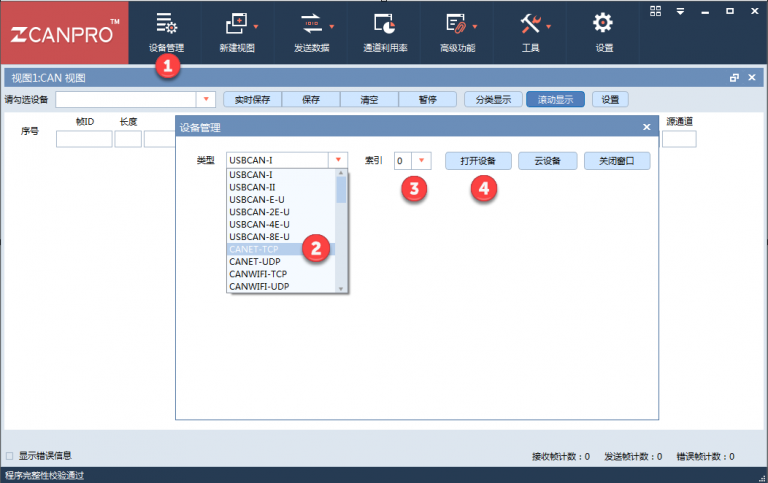Open the 索引 index dropdown
The image size is (768, 483).
pyautogui.click(x=421, y=160)
